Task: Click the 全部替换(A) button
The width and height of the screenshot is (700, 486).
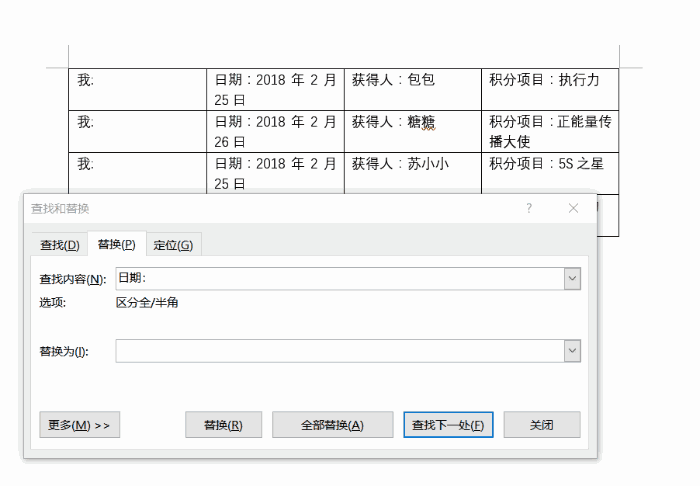Action: pyautogui.click(x=333, y=425)
